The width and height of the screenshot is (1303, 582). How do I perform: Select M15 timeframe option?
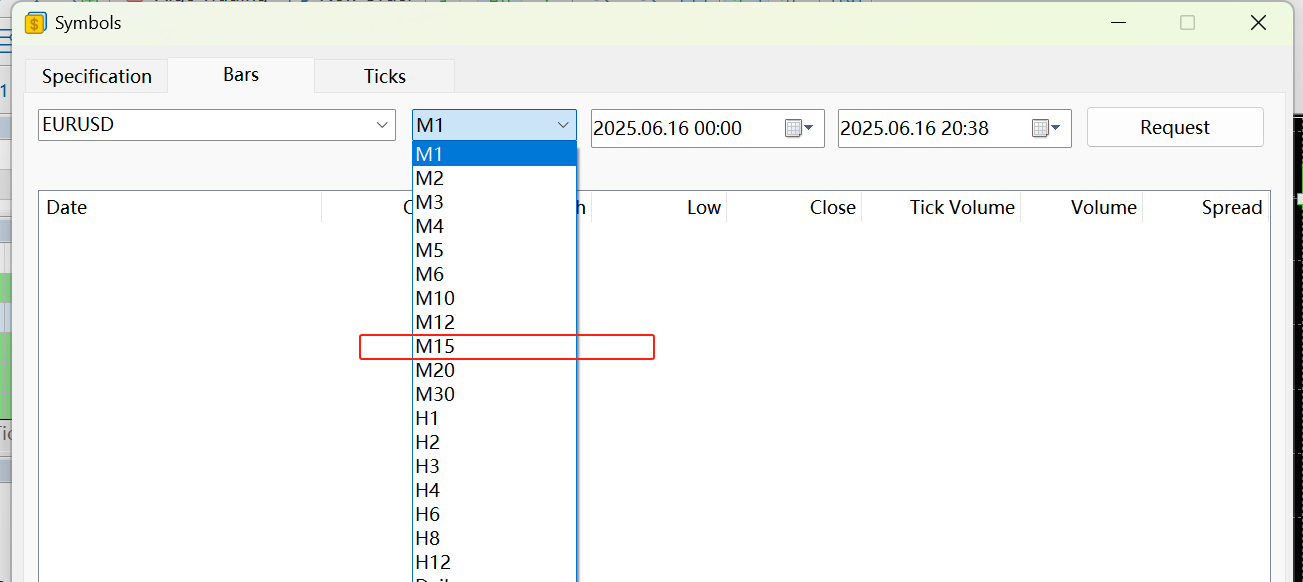click(x=495, y=346)
